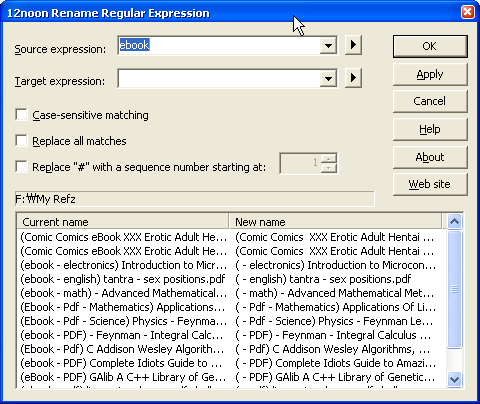Click new name "( - math) - Advanced Mathematical Met..."
This screenshot has height=404, width=480.
coord(335,293)
